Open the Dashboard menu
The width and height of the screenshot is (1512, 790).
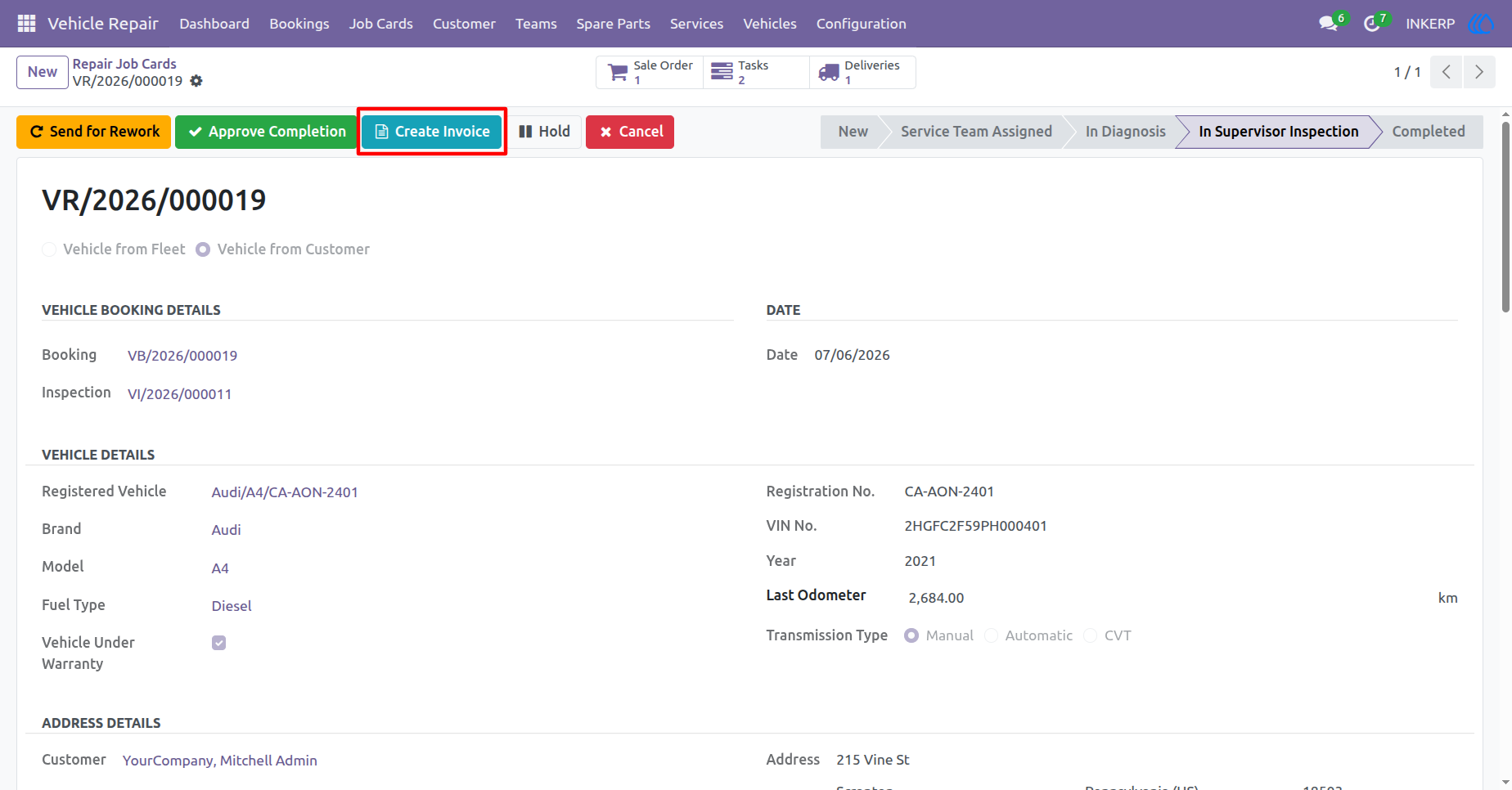tap(214, 24)
